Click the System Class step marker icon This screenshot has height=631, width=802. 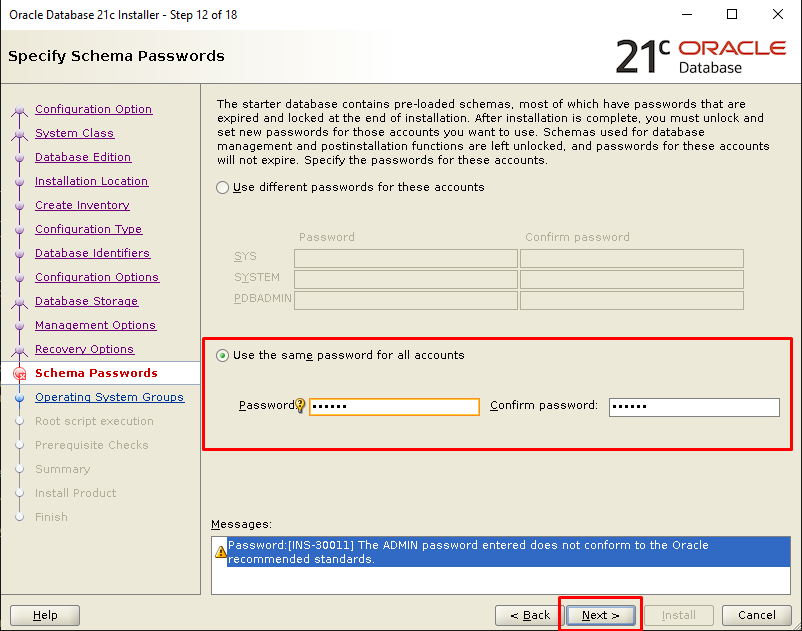(19, 133)
